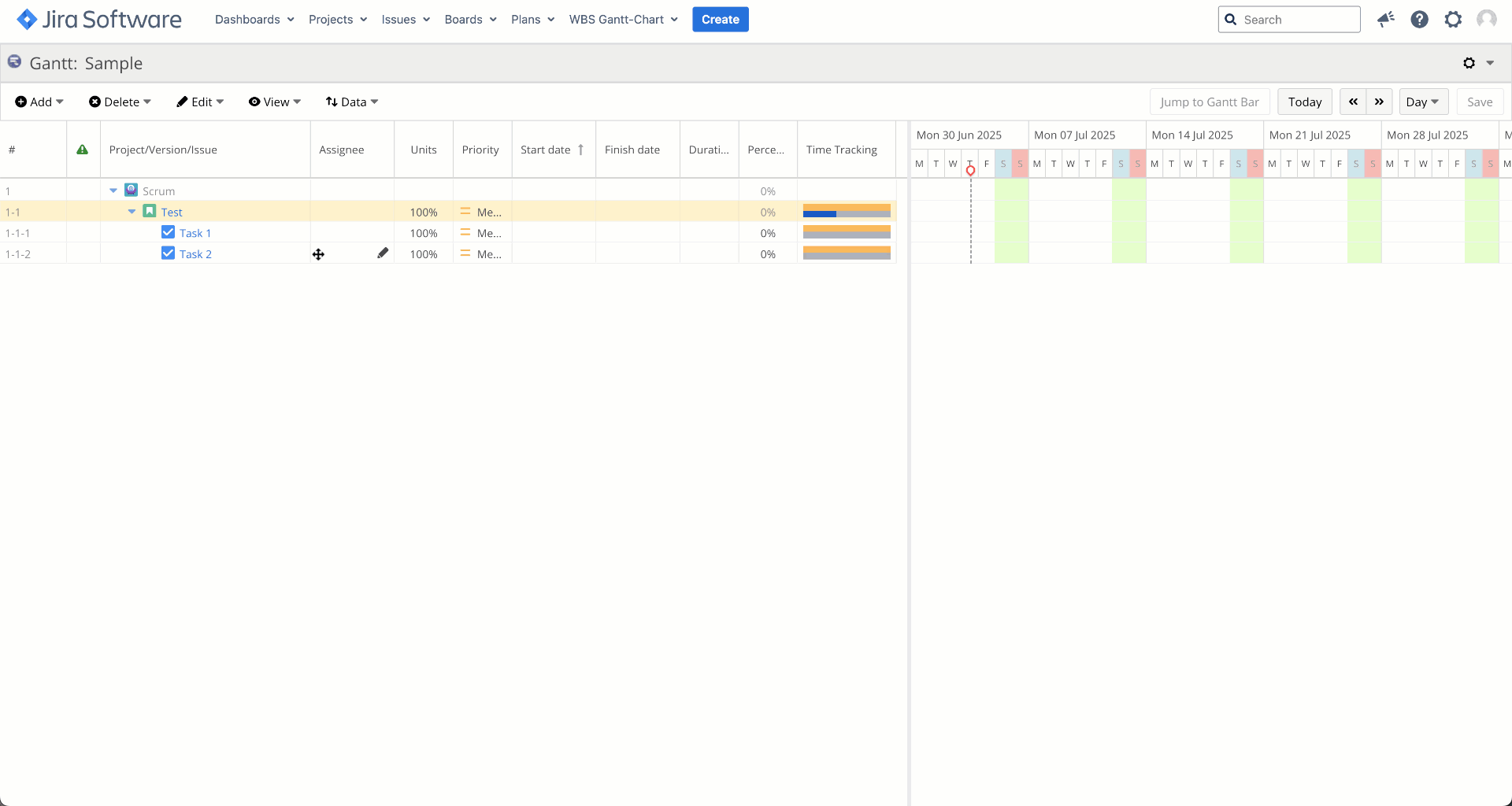Viewport: 1512px width, 806px height.
Task: Open the user profile avatar
Action: [1486, 20]
